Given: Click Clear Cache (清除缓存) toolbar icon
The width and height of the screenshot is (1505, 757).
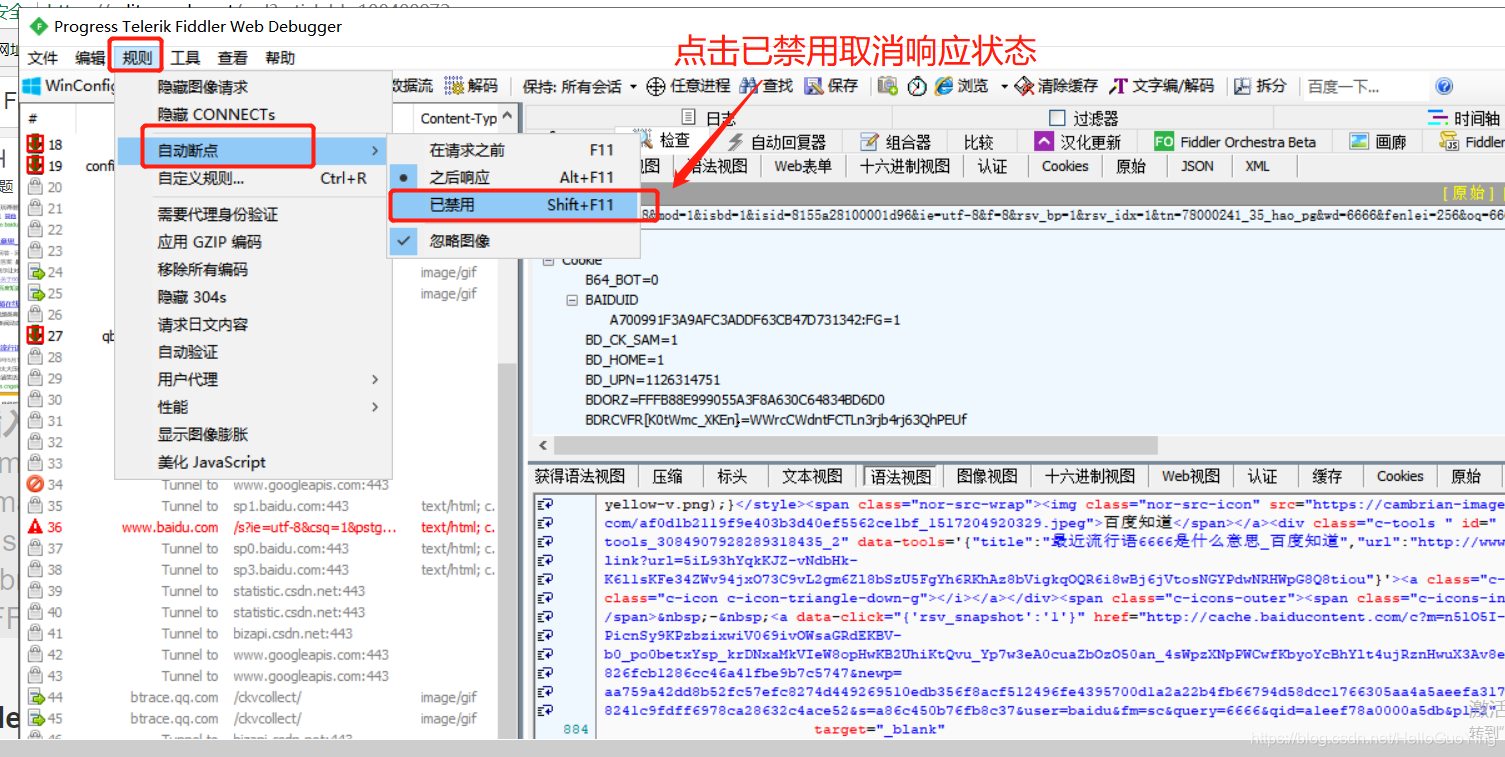Looking at the screenshot, I should coord(1024,86).
